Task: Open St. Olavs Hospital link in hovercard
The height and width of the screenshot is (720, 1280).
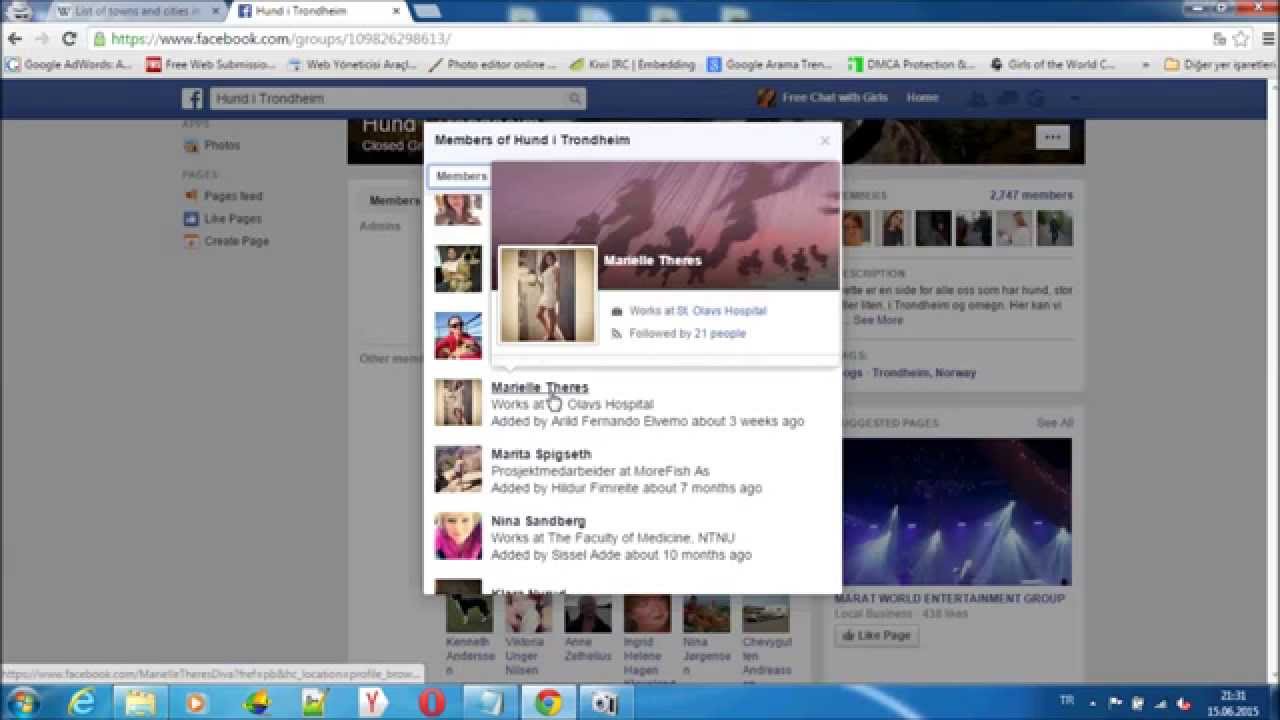Action: tap(721, 311)
